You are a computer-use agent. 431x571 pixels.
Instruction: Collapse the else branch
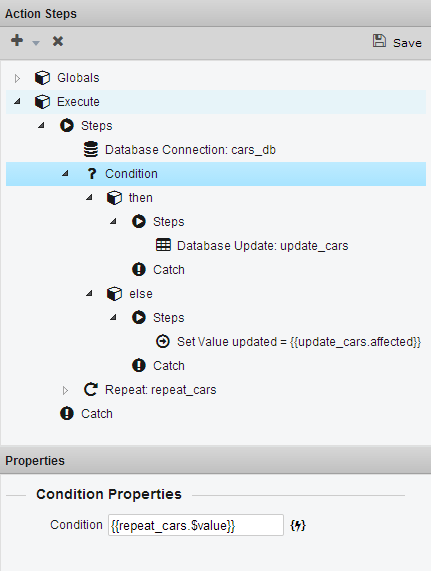(x=89, y=293)
